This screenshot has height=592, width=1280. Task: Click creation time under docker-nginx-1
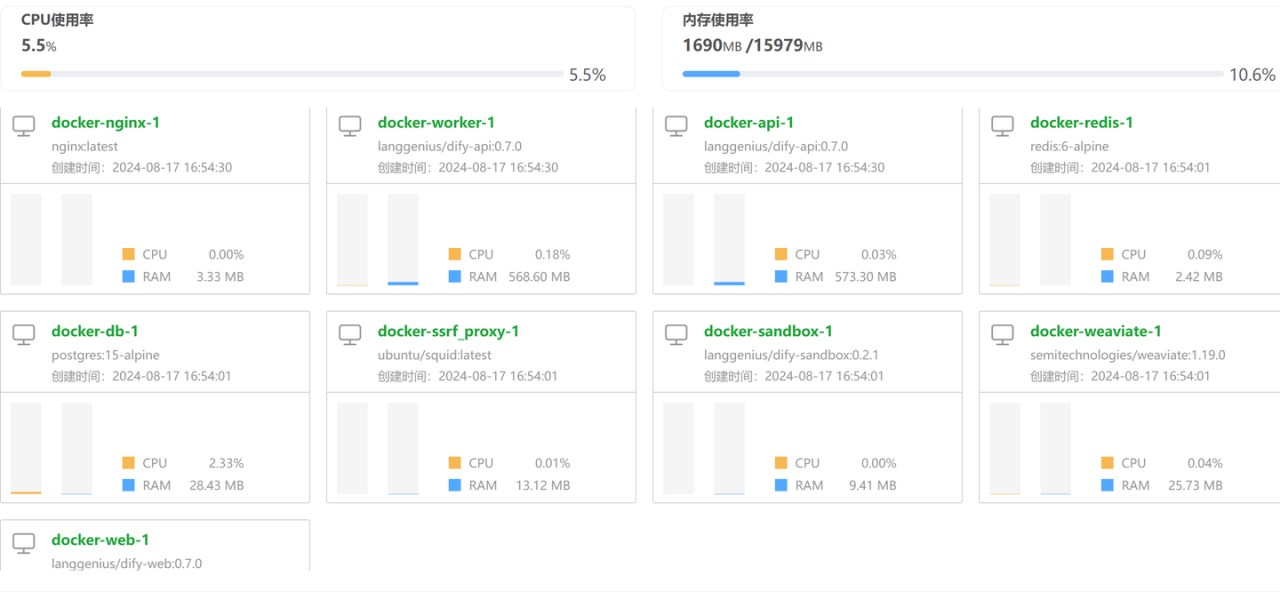pyautogui.click(x=141, y=167)
